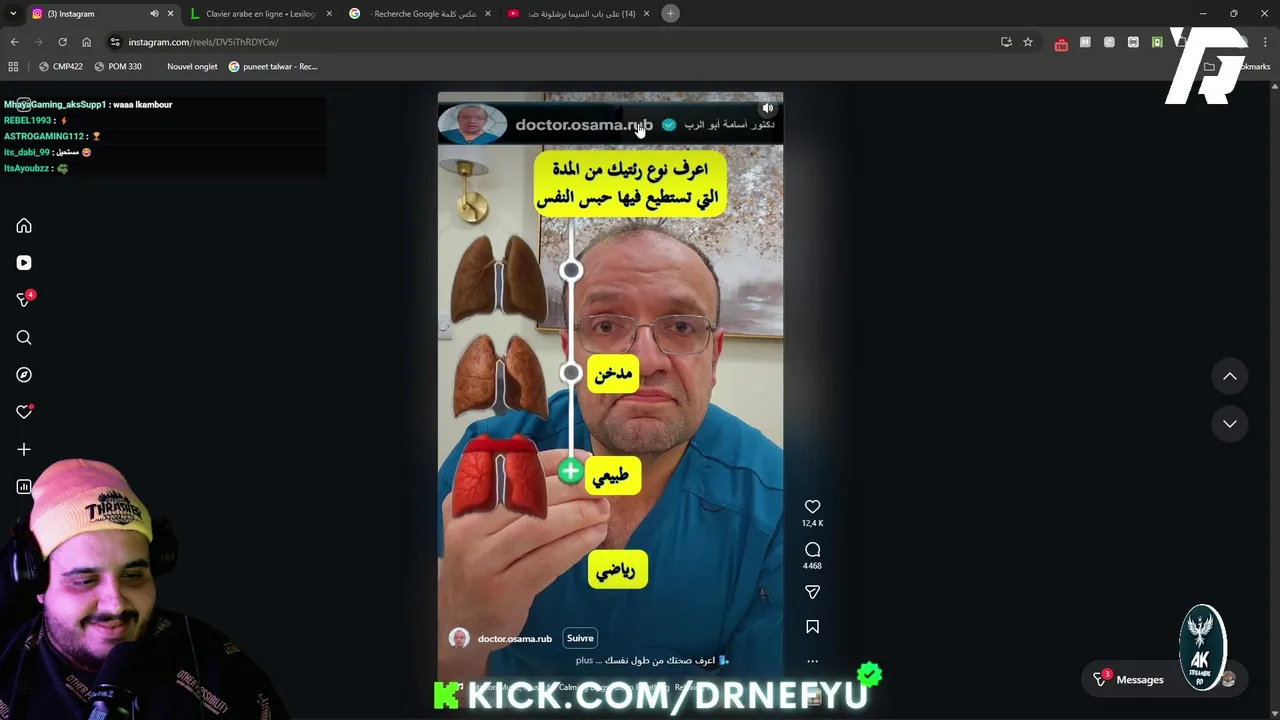Go to the next reel with down chevron
Image resolution: width=1280 pixels, height=720 pixels.
tap(1230, 424)
